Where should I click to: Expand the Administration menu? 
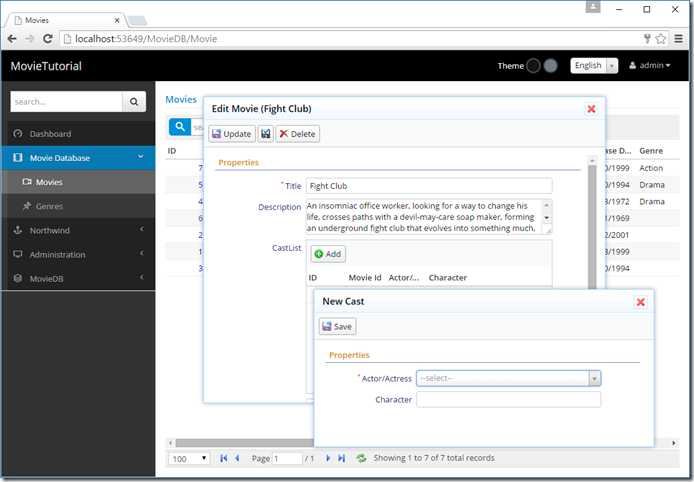(78, 254)
